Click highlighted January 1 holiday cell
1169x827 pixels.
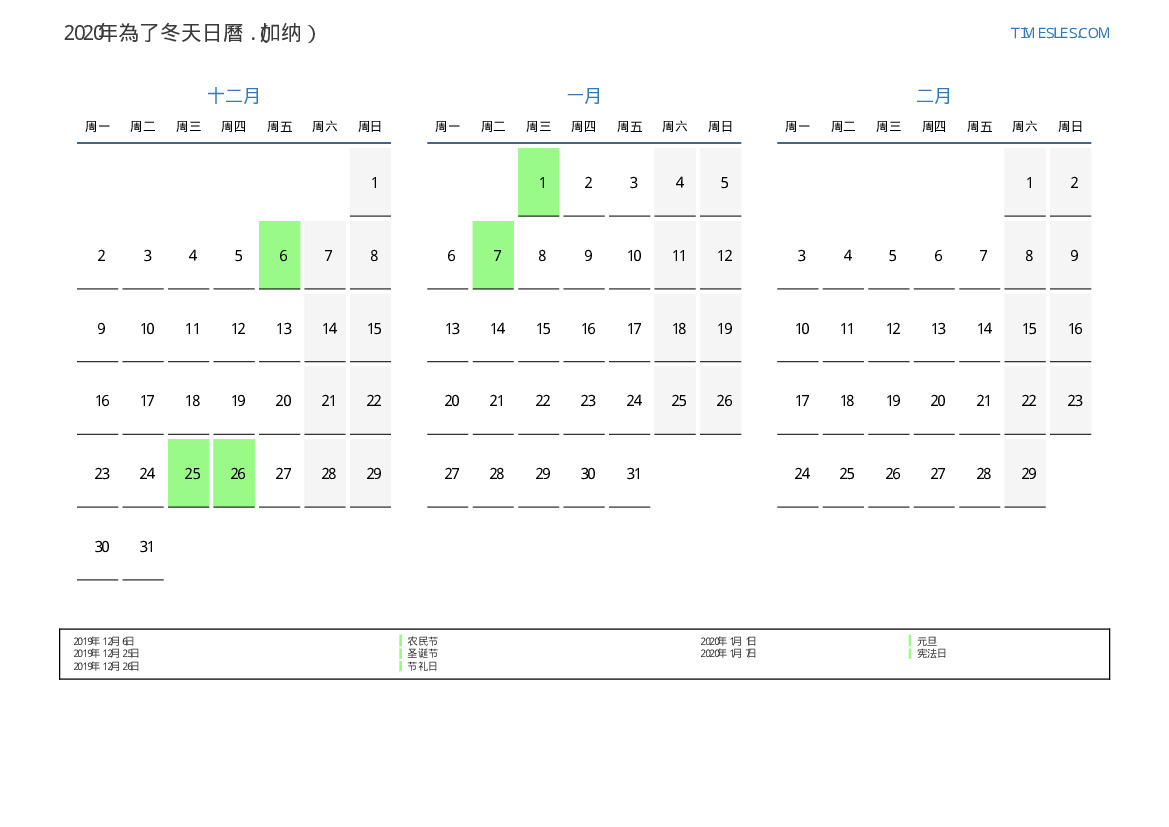pyautogui.click(x=538, y=183)
